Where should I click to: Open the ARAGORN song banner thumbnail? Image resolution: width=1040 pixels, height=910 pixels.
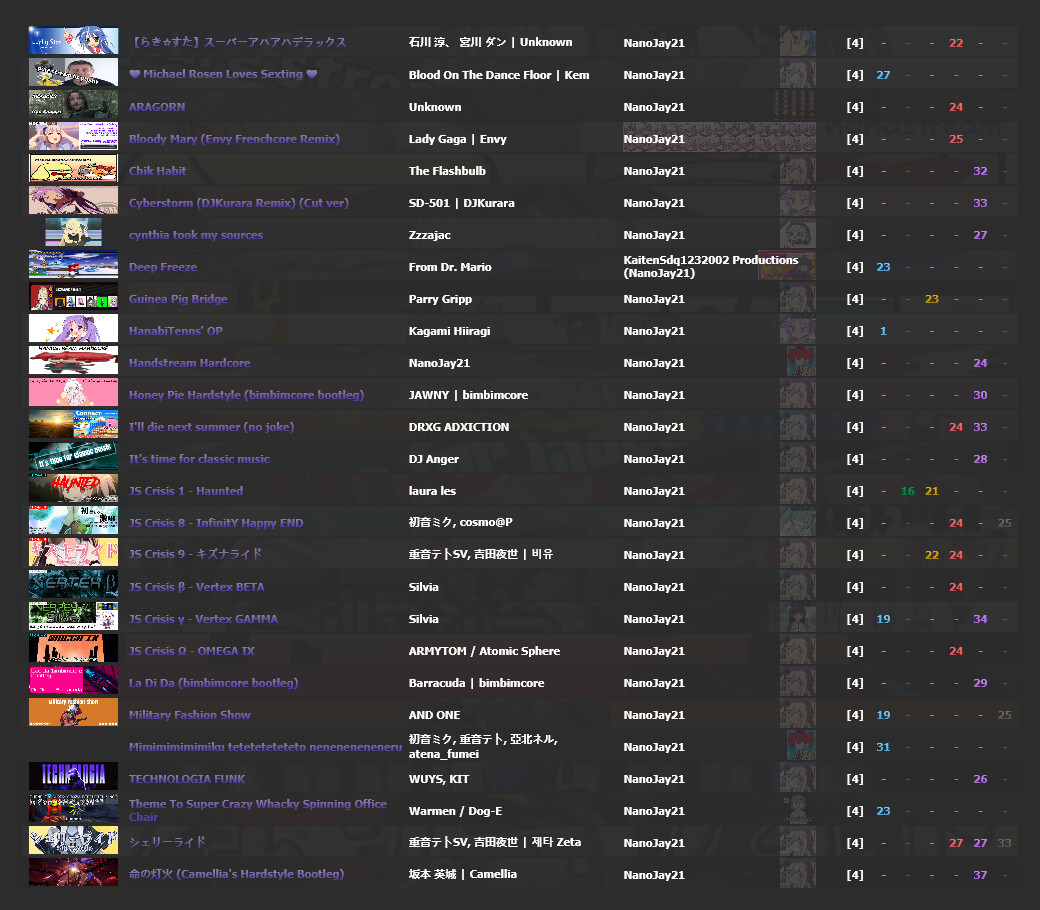(73, 106)
